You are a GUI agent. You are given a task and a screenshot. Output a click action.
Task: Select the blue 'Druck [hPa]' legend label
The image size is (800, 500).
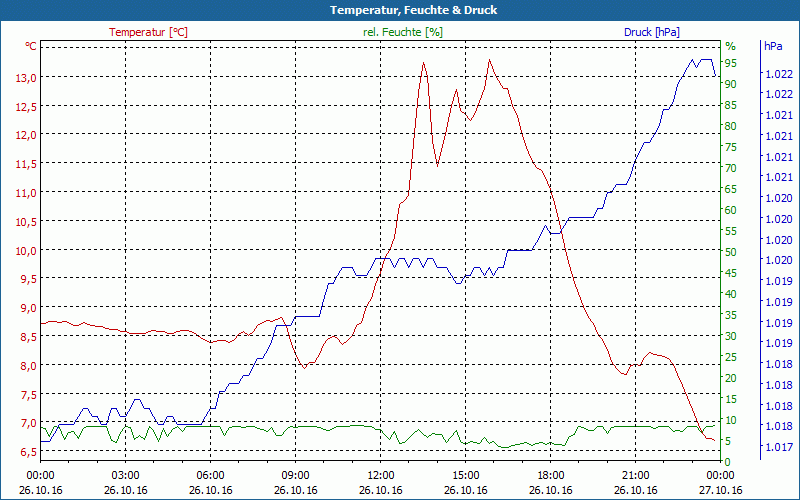click(x=652, y=32)
